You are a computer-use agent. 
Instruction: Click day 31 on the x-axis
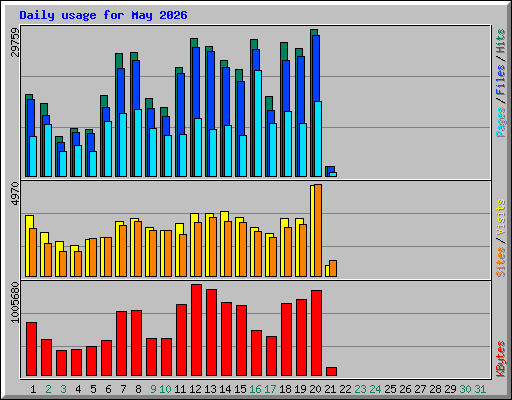tap(480, 389)
